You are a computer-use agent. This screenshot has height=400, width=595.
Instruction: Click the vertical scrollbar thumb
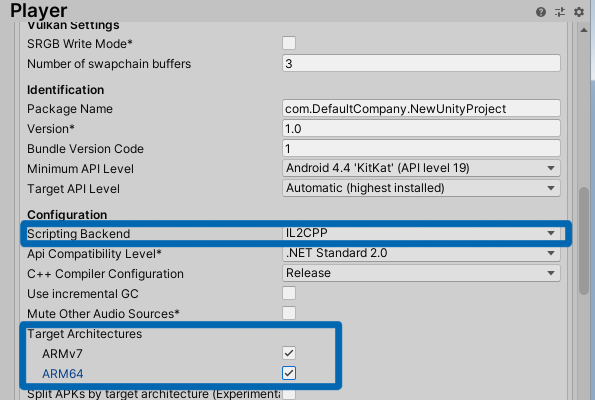tap(584, 241)
